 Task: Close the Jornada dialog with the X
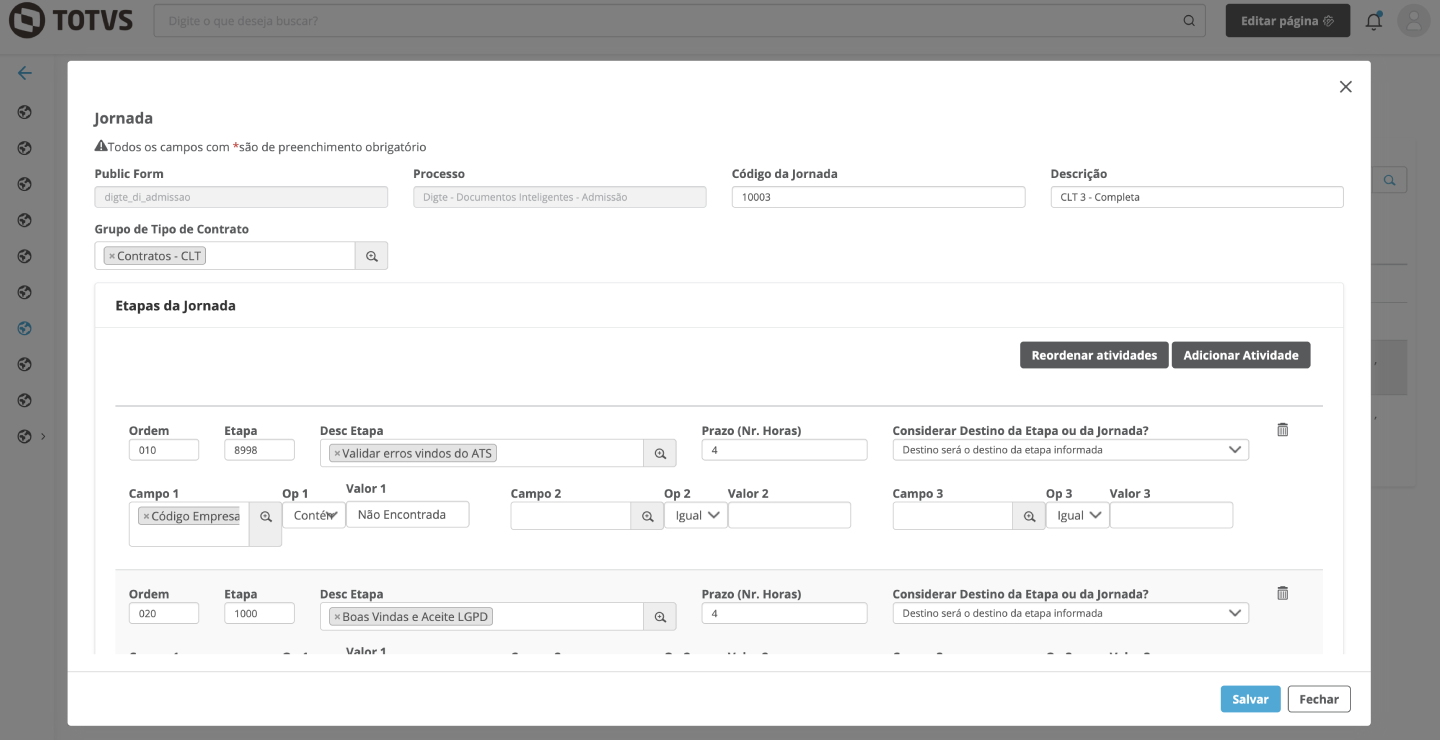click(1345, 87)
